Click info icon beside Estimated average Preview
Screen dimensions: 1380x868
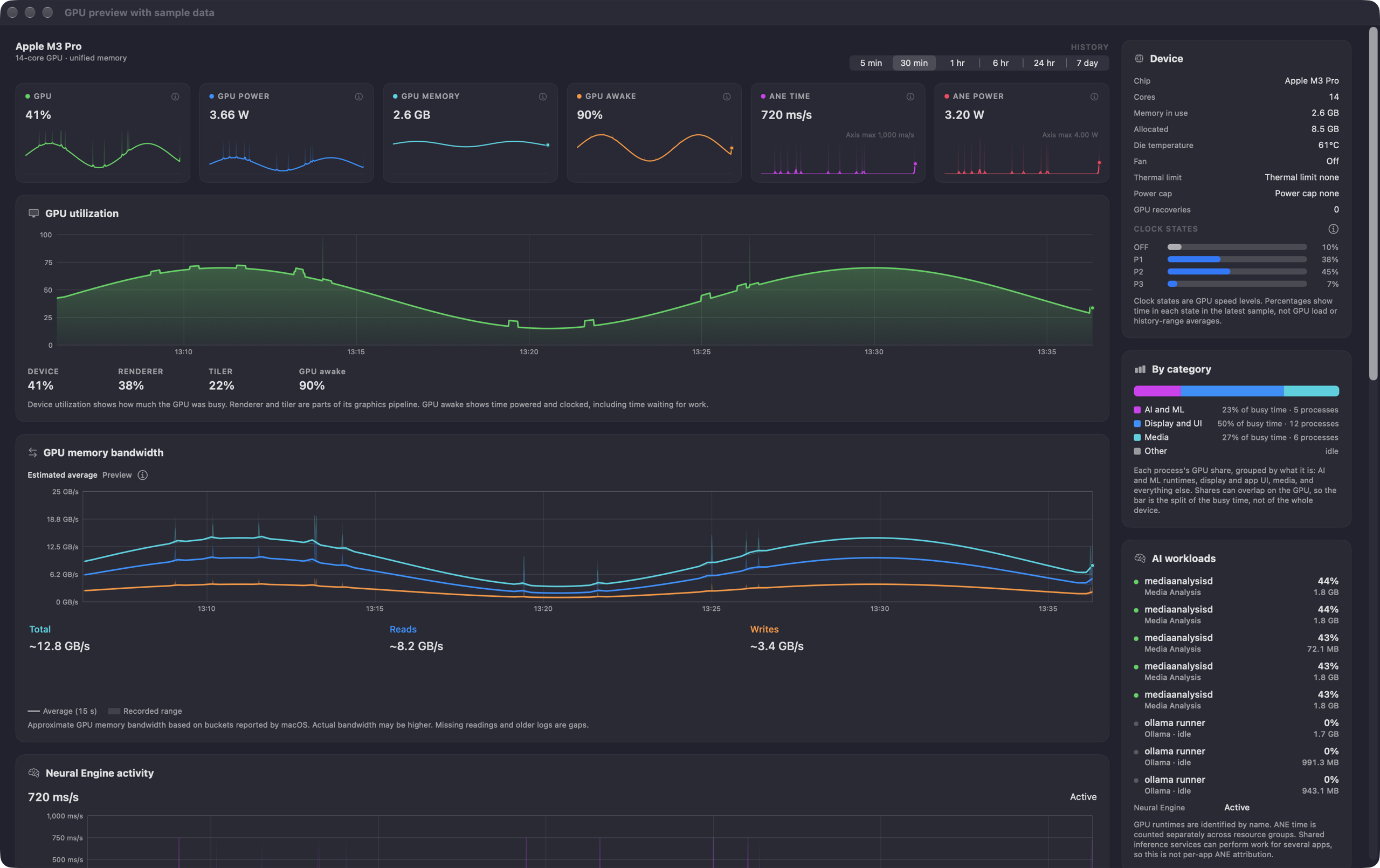[143, 475]
